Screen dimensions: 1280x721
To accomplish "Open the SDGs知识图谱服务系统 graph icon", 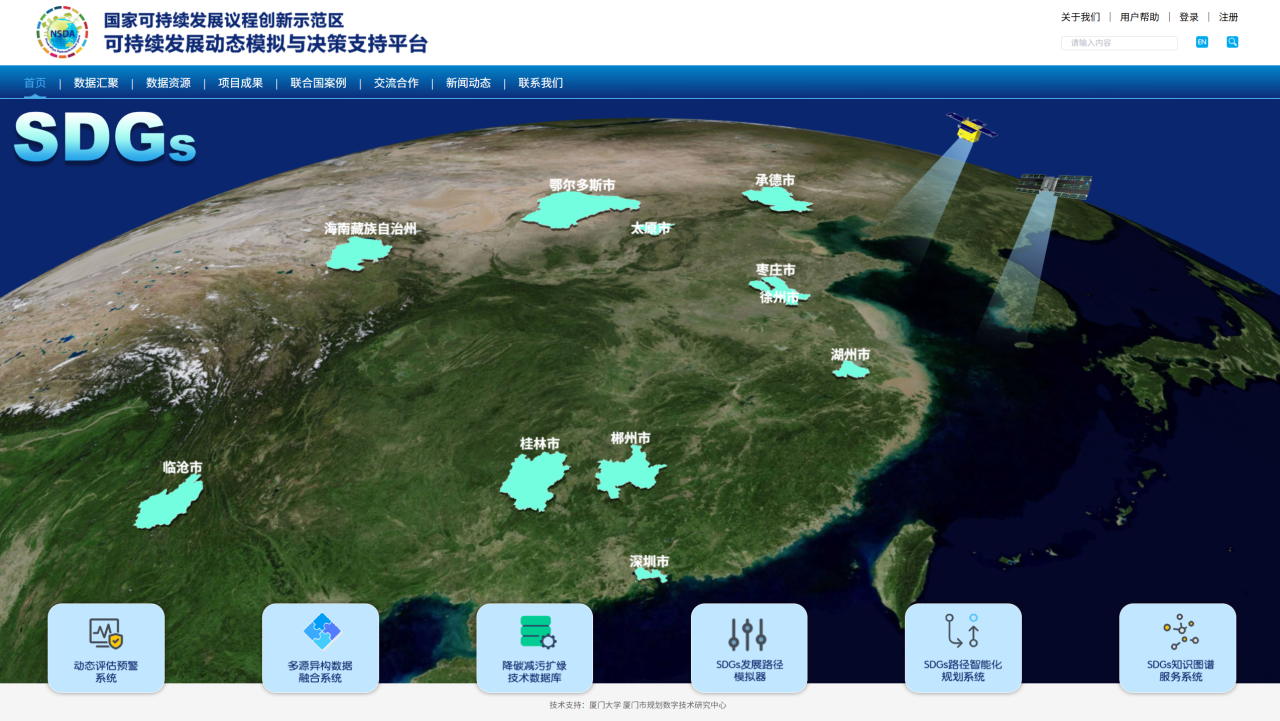I will (x=1178, y=632).
